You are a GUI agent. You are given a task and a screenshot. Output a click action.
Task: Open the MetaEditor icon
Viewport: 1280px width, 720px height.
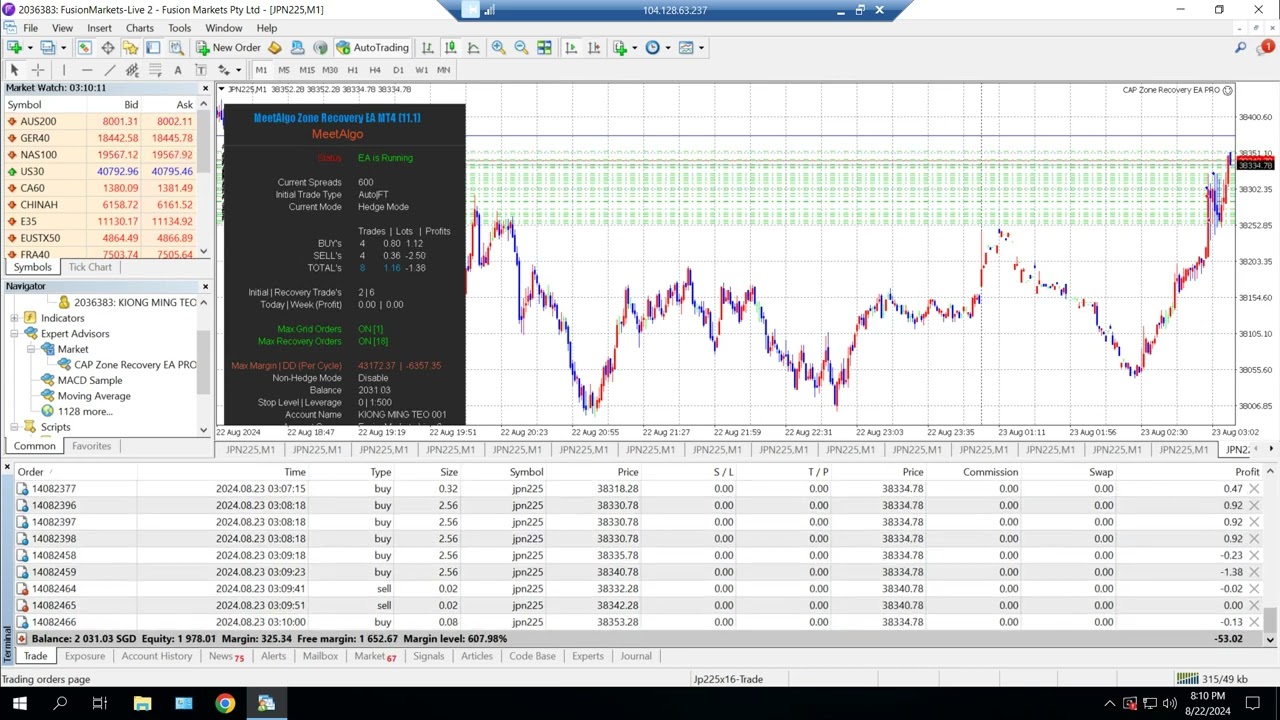pyautogui.click(x=275, y=47)
